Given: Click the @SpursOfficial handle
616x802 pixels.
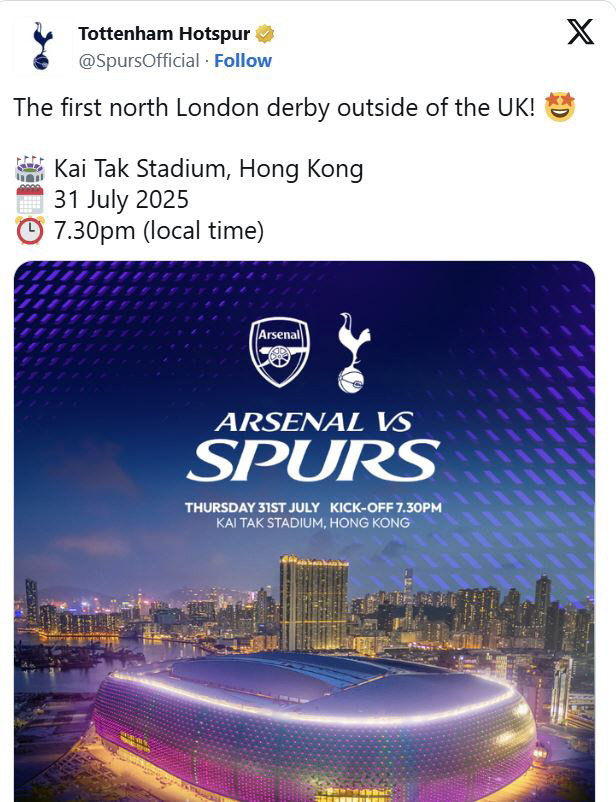Looking at the screenshot, I should pyautogui.click(x=139, y=60).
